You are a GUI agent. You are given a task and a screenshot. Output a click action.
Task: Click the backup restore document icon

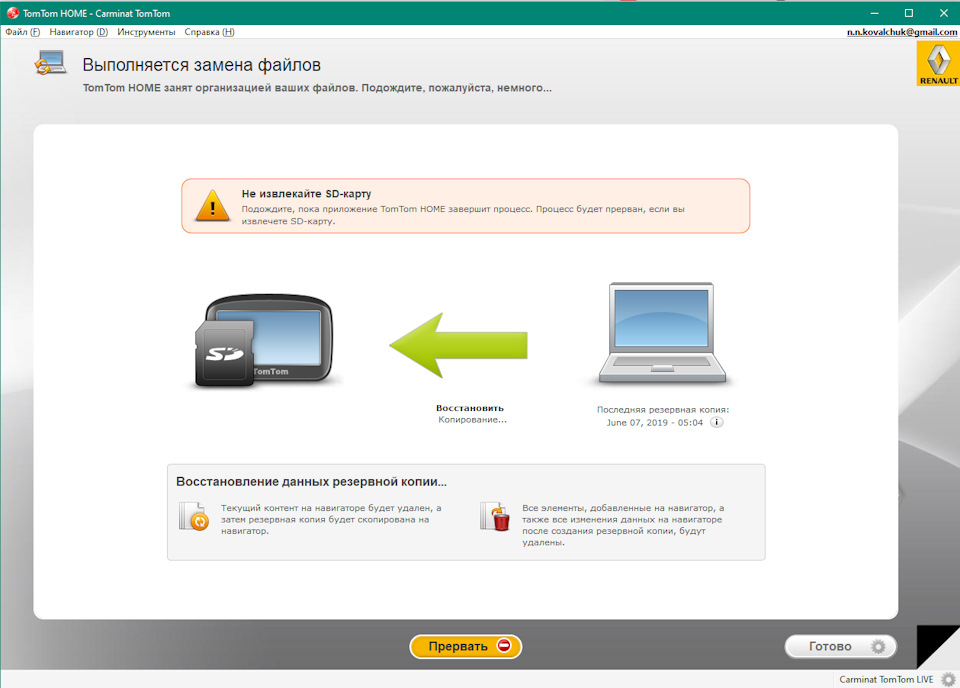[x=193, y=516]
